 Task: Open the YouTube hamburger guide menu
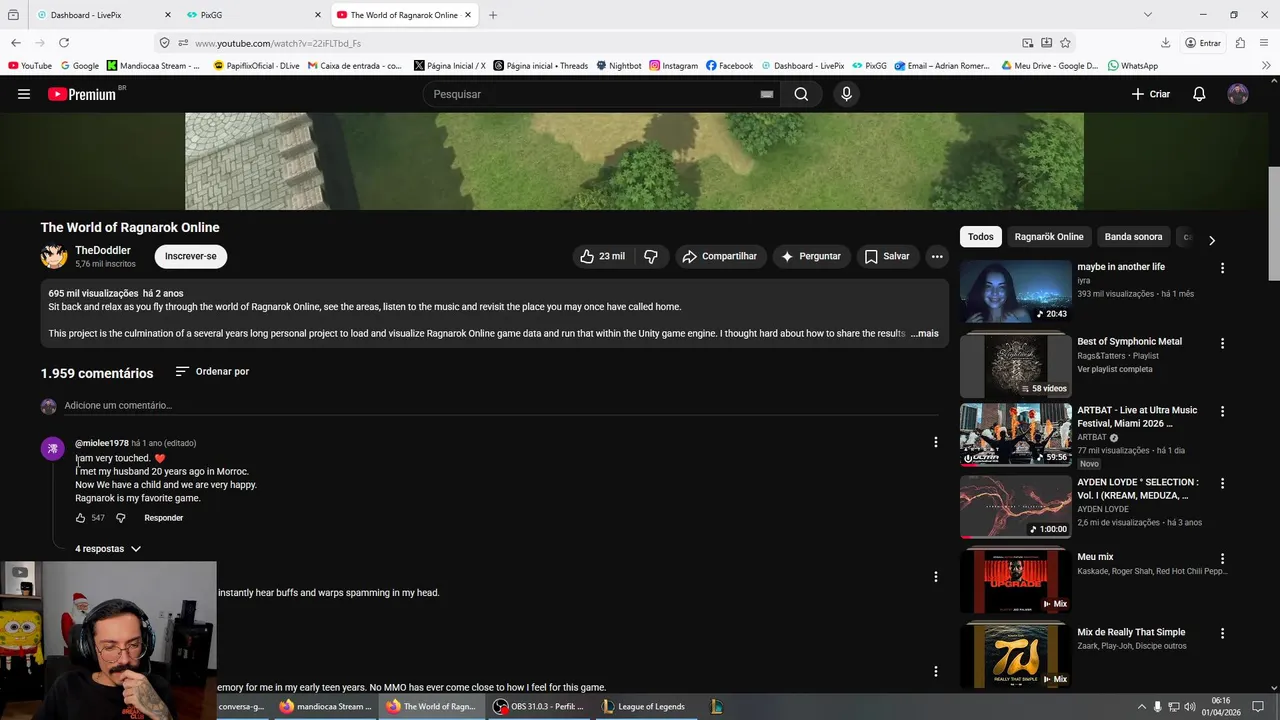[x=24, y=94]
